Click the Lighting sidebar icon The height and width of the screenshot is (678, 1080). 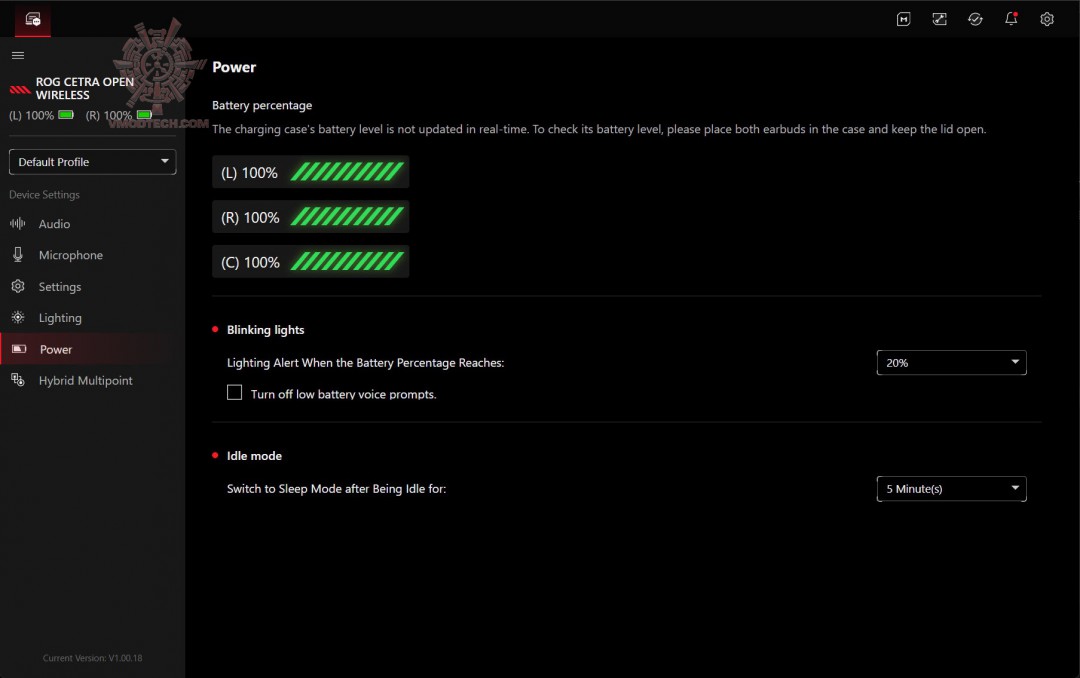(18, 317)
